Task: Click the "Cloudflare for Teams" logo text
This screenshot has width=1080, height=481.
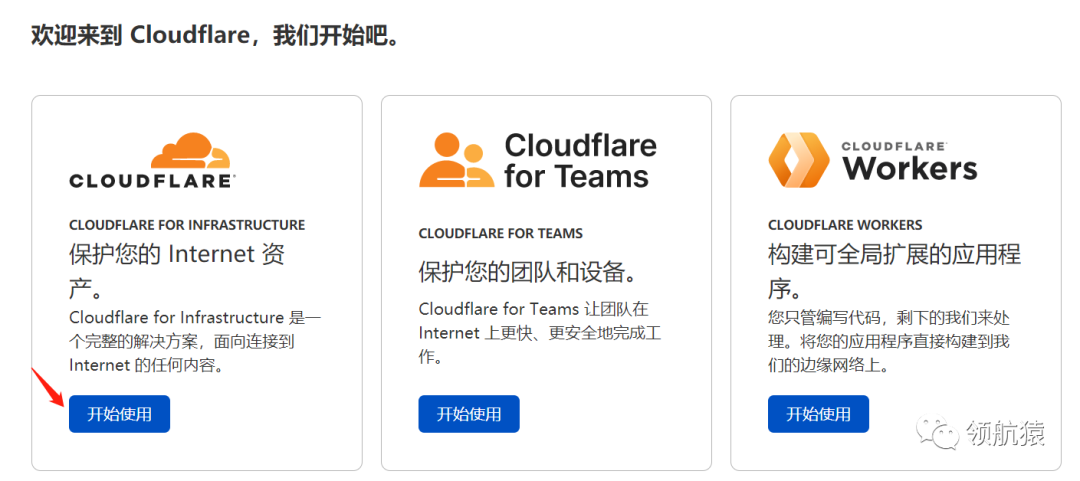Action: point(580,160)
